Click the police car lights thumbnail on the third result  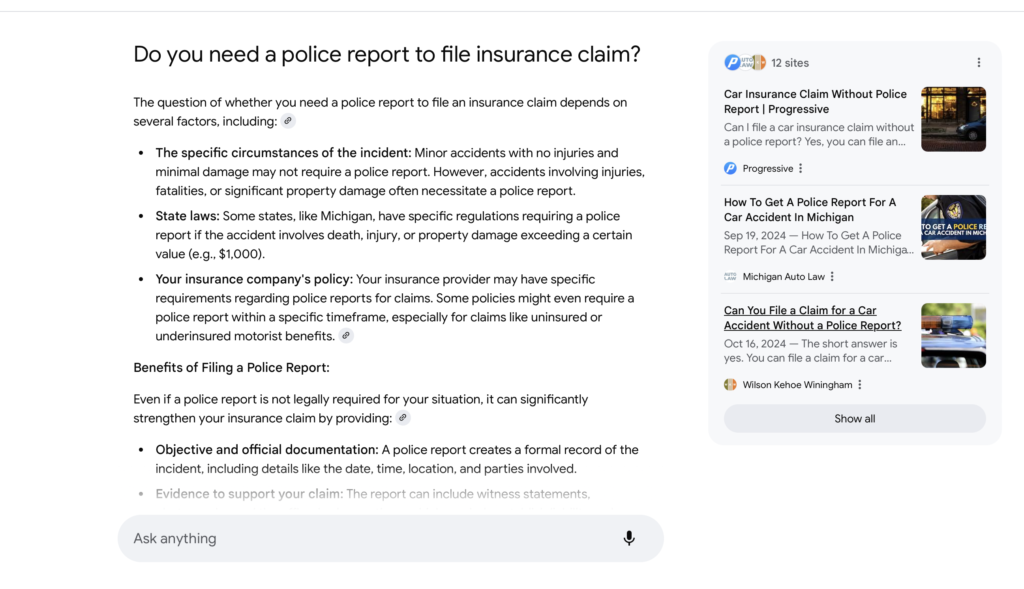[x=953, y=333]
